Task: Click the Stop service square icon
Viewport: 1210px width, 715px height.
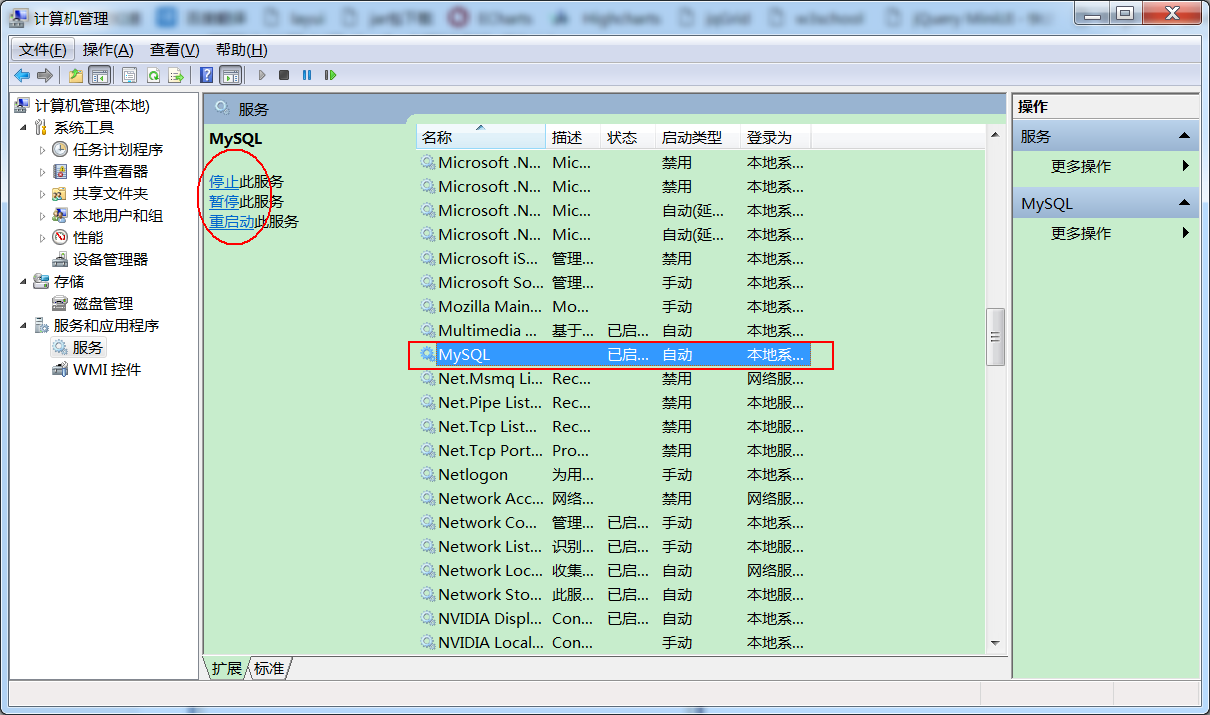Action: pyautogui.click(x=284, y=75)
